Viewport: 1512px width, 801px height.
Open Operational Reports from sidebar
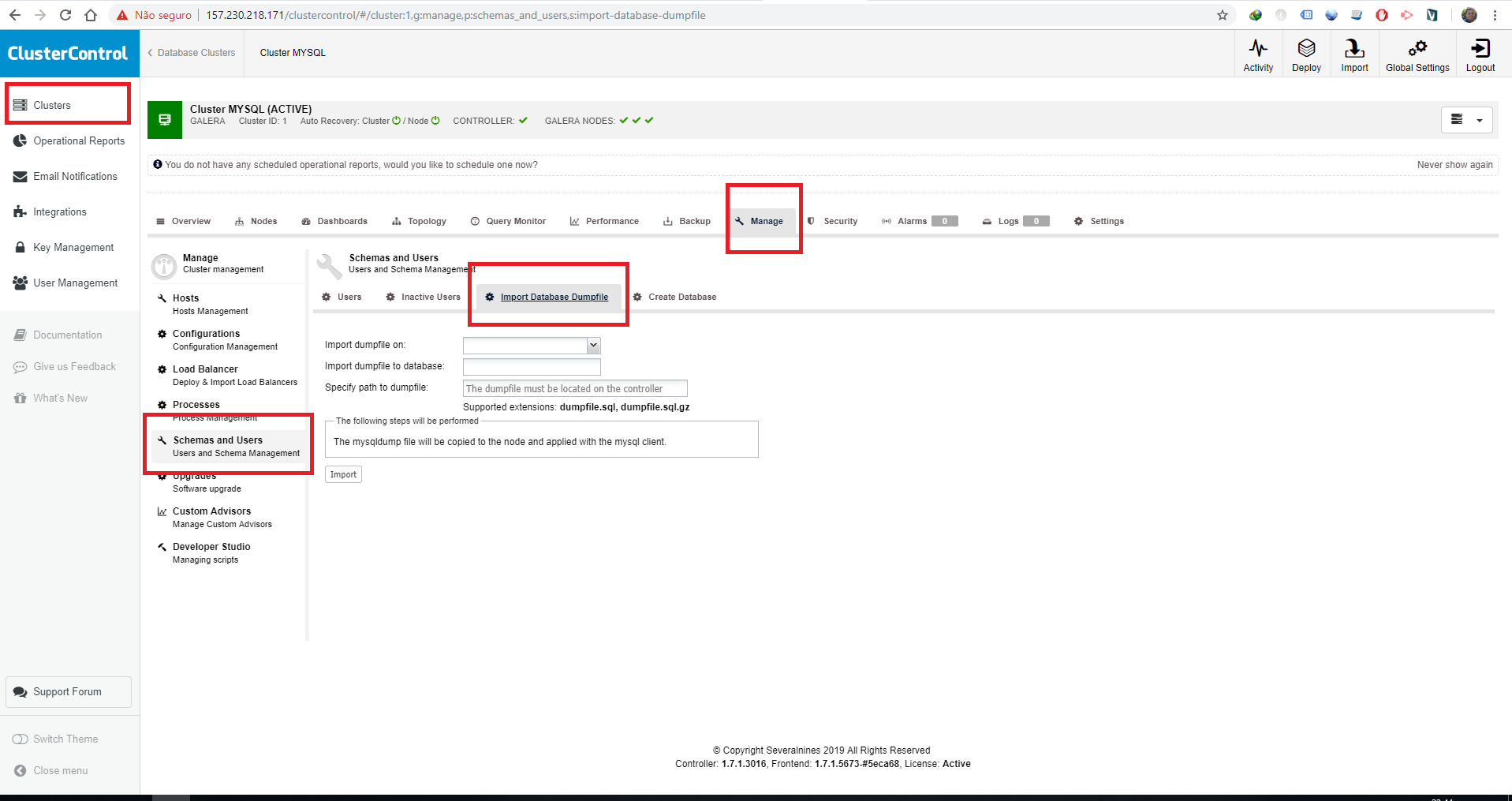tap(78, 140)
